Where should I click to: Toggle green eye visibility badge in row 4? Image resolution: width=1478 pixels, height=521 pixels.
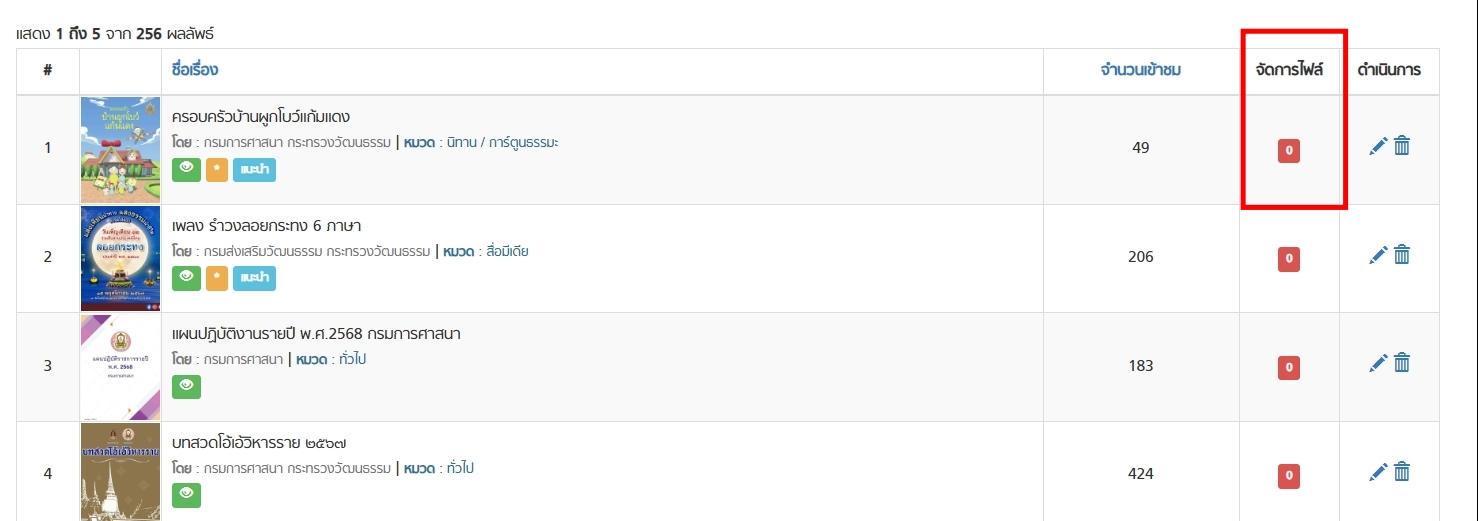[x=186, y=494]
